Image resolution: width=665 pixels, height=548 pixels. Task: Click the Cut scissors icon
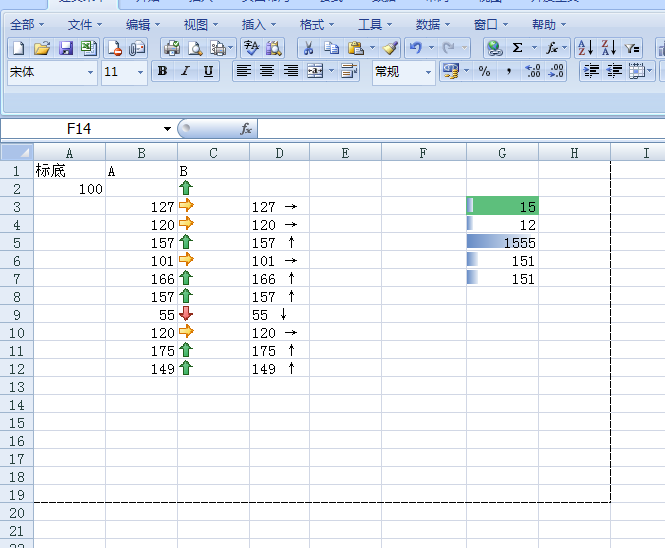[308, 48]
